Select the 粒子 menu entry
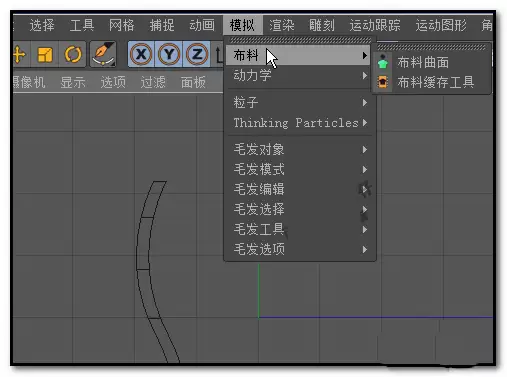The height and width of the screenshot is (377, 507). pos(299,102)
